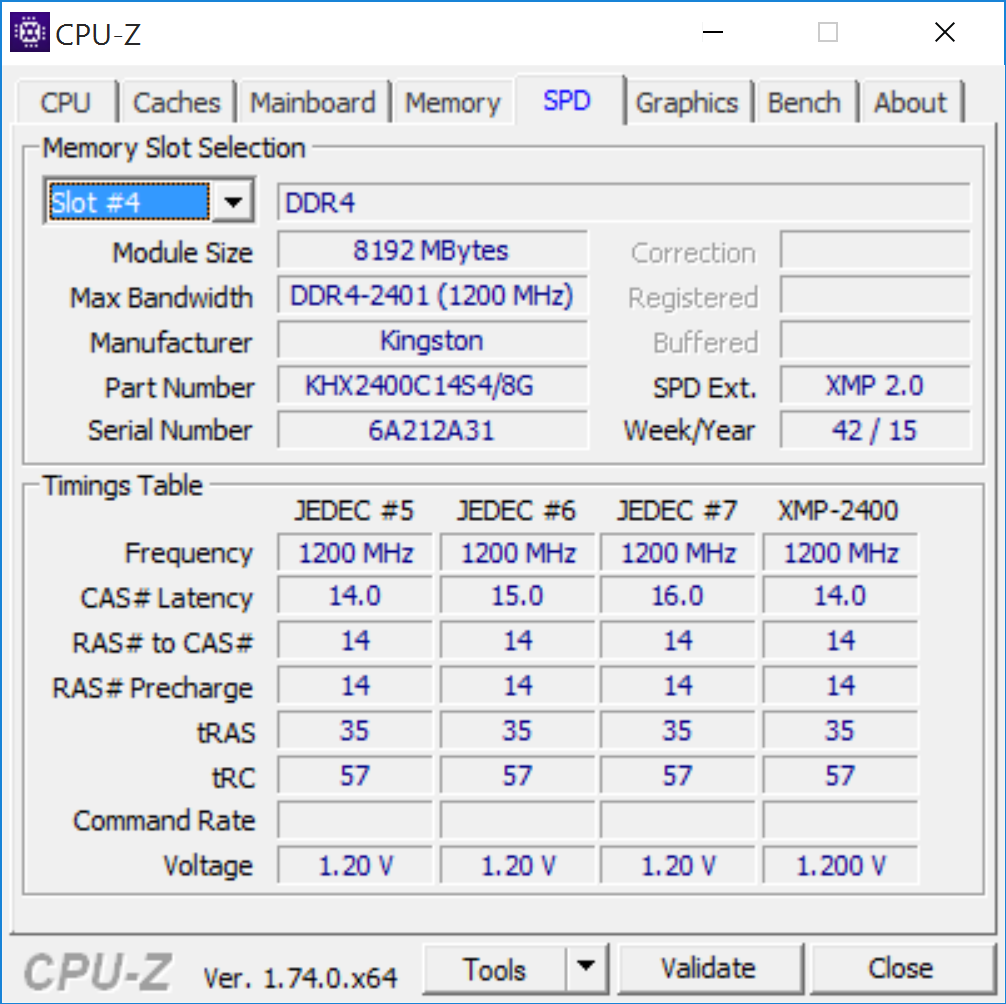Click the JEDEC #7 tRC value 57

point(678,776)
